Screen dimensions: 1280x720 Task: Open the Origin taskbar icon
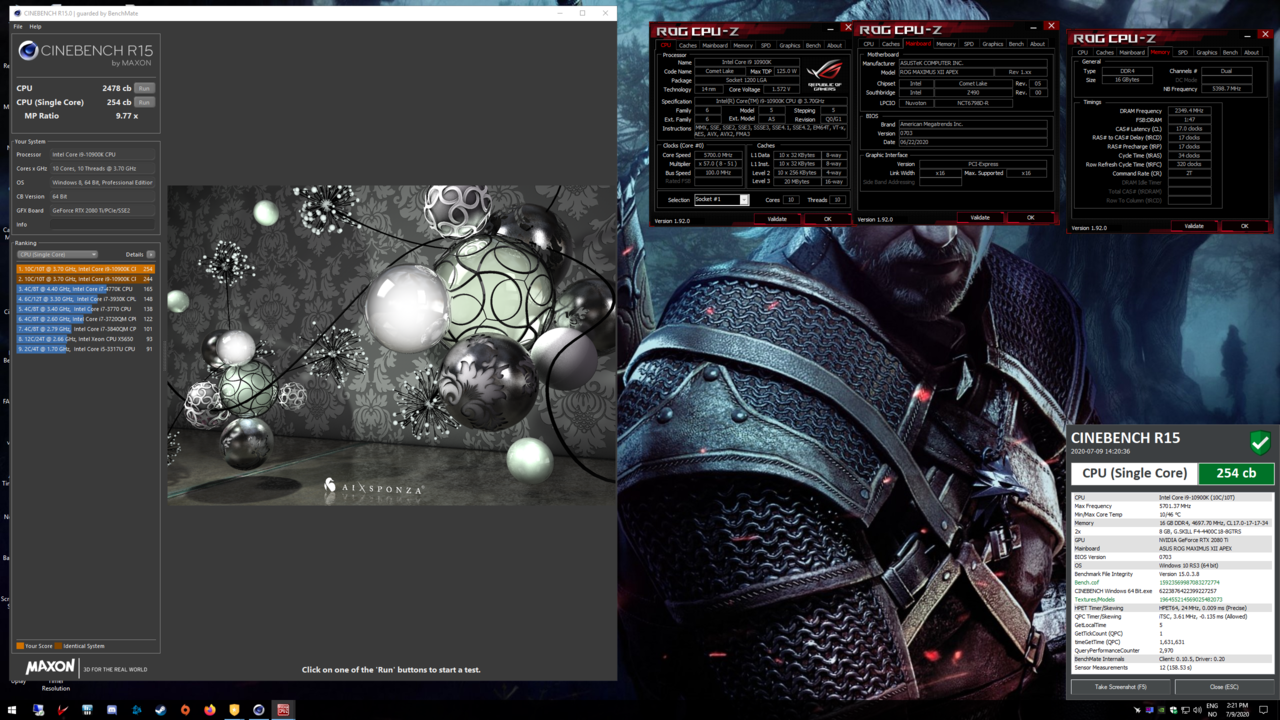[185, 710]
